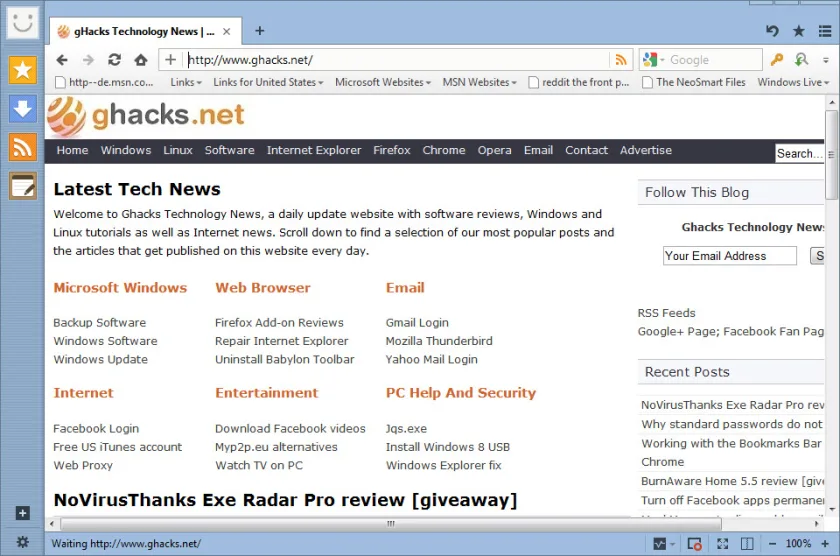Toggle the ad block icon in status bar
This screenshot has width=840, height=556.
(x=694, y=544)
